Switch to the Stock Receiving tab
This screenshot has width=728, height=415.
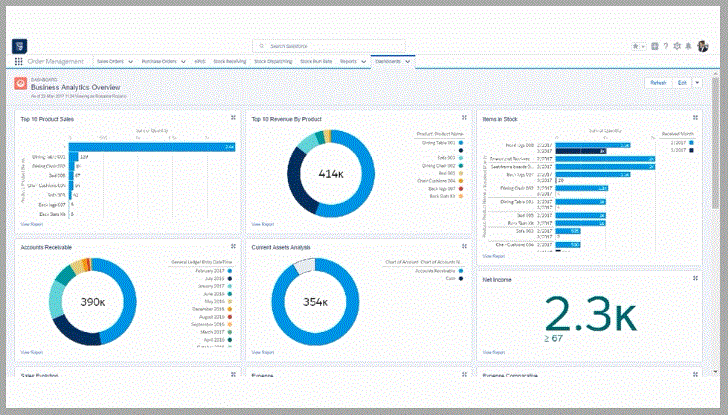click(230, 61)
